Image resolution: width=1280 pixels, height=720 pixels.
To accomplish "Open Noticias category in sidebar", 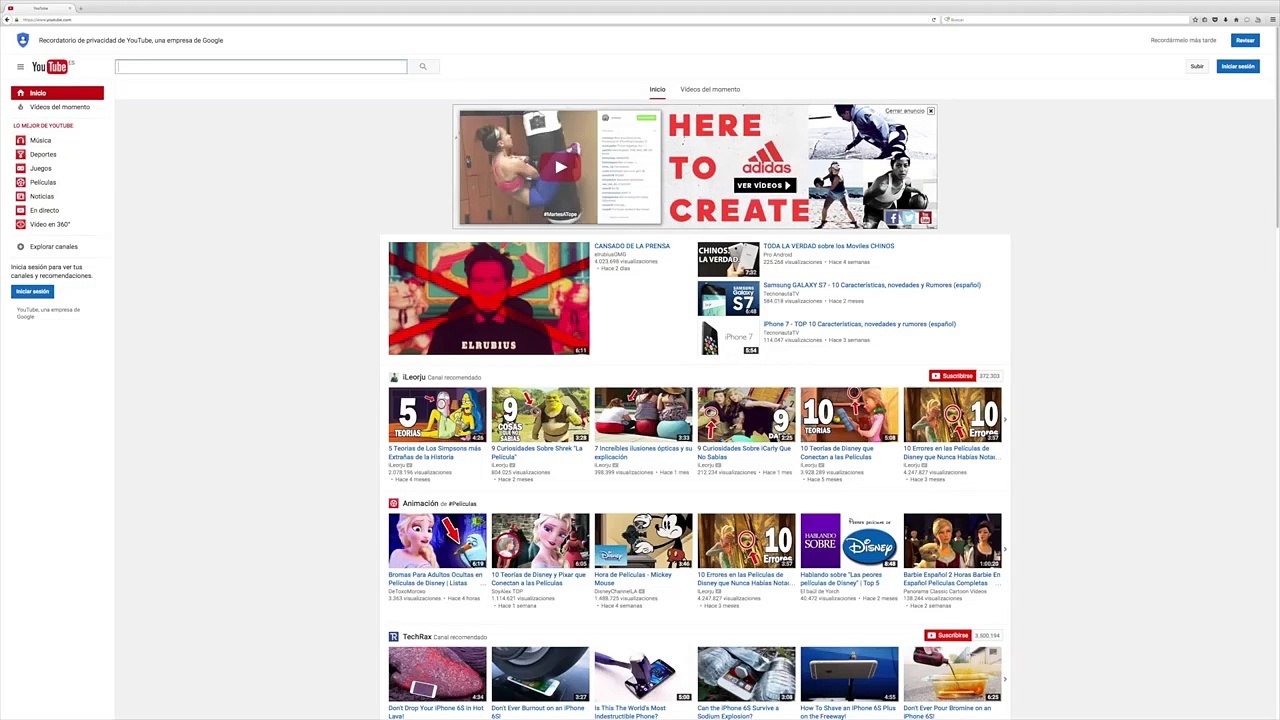I will pos(42,196).
